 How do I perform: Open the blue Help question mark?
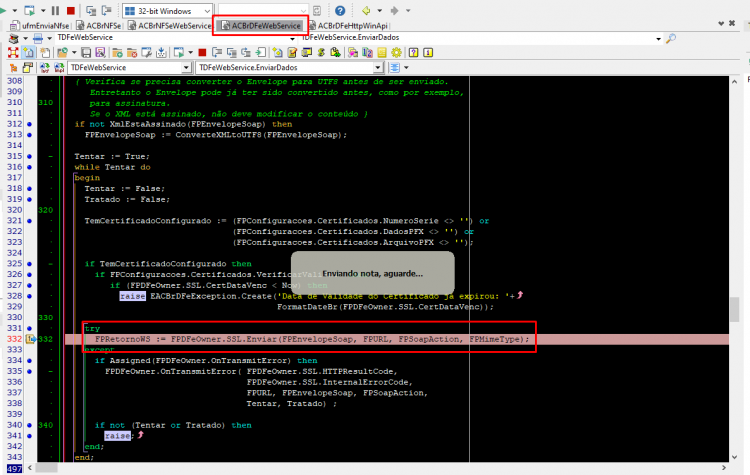click(x=340, y=11)
